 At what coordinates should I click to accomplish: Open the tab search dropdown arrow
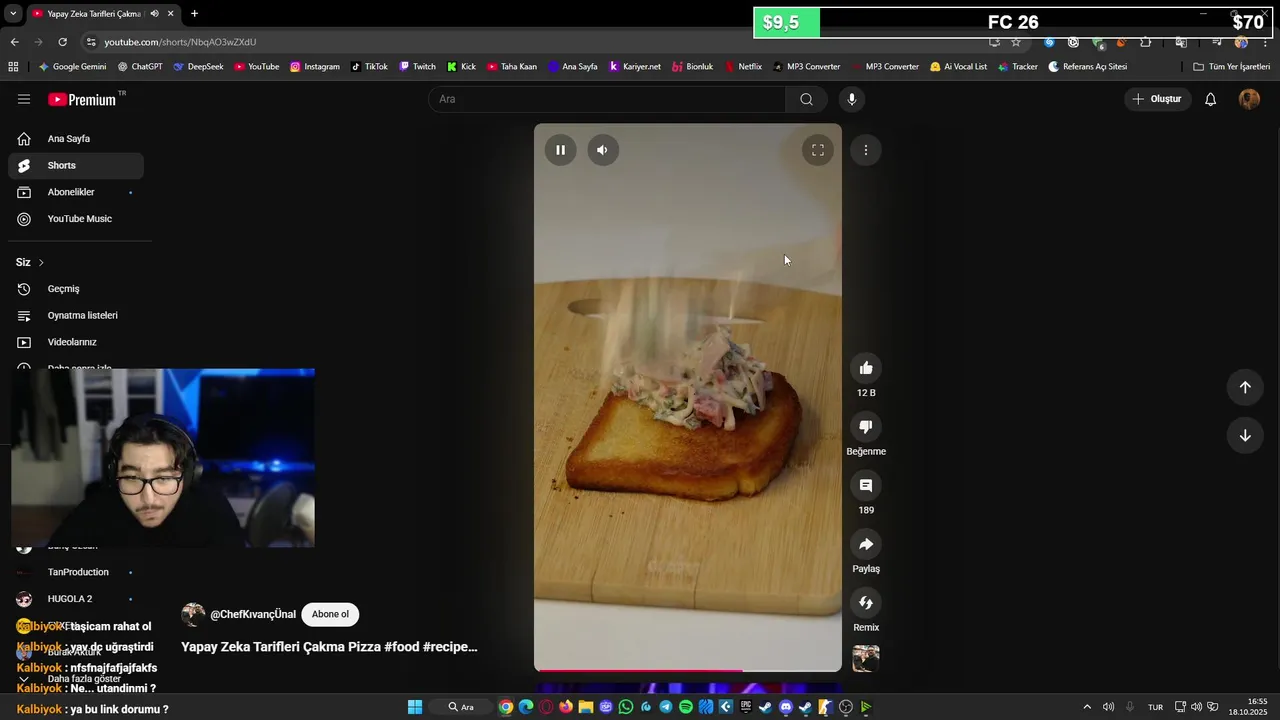pos(13,14)
